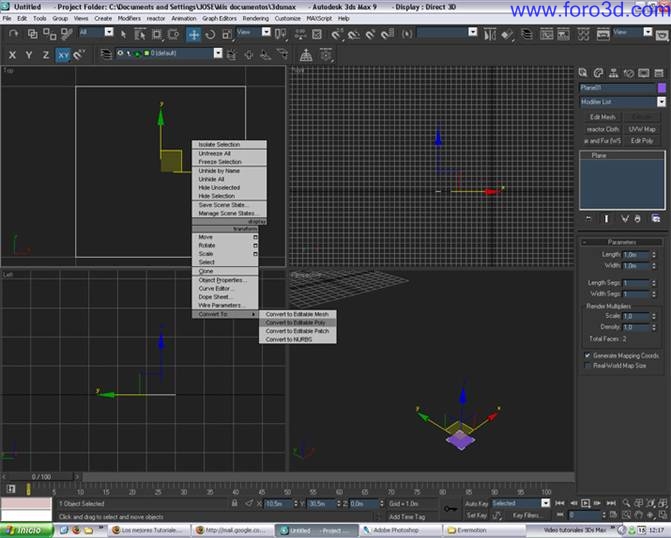Screen dimensions: 671x538
Task: Open the selection filter All dropdown
Action: [109, 32]
